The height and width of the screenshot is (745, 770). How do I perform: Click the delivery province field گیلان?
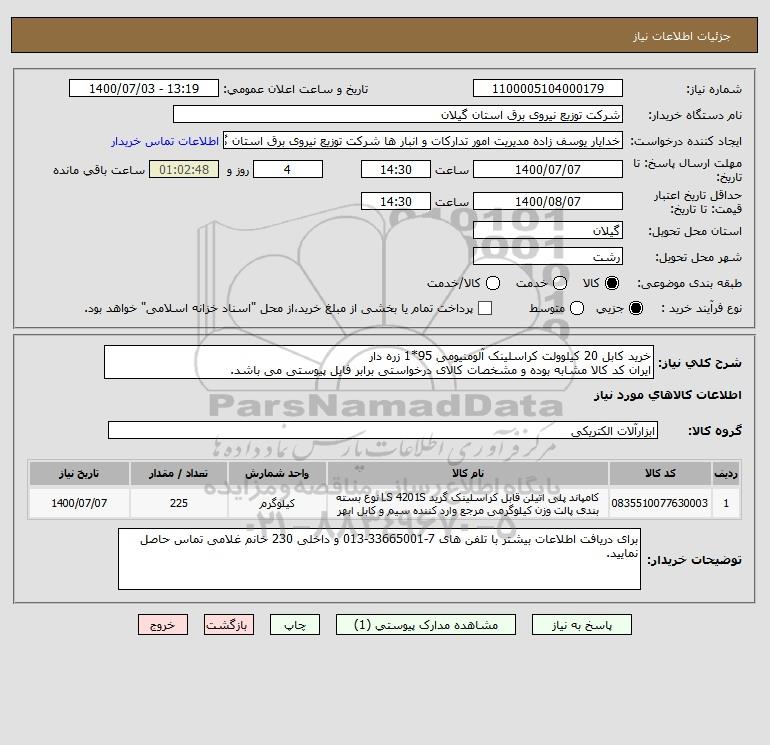(x=548, y=230)
